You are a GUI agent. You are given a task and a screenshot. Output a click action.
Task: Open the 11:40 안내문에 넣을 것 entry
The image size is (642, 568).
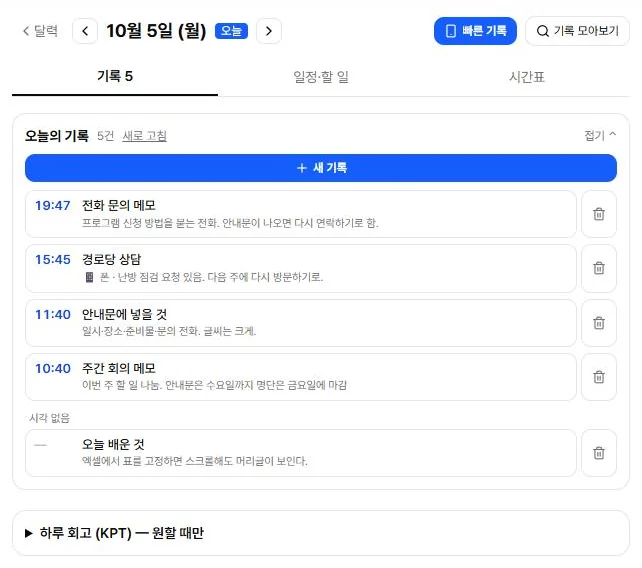click(301, 323)
